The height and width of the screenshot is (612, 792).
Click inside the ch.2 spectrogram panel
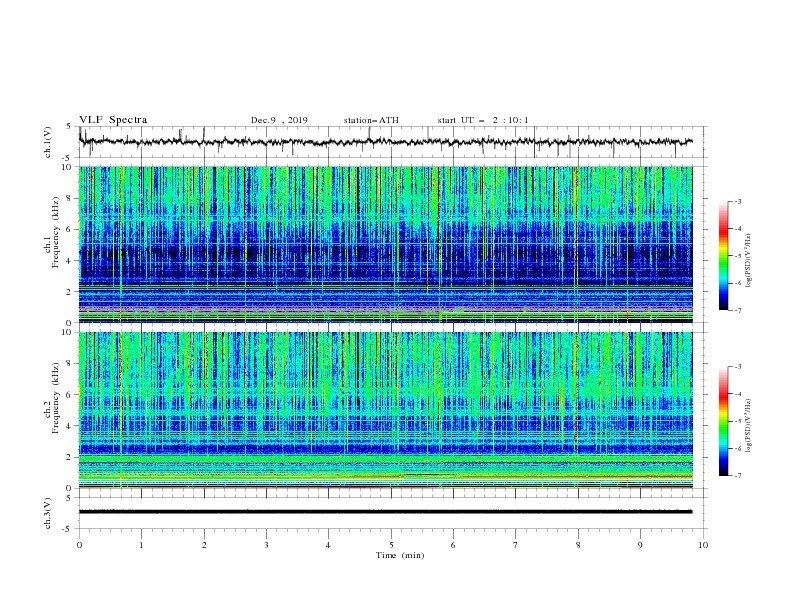(385, 410)
